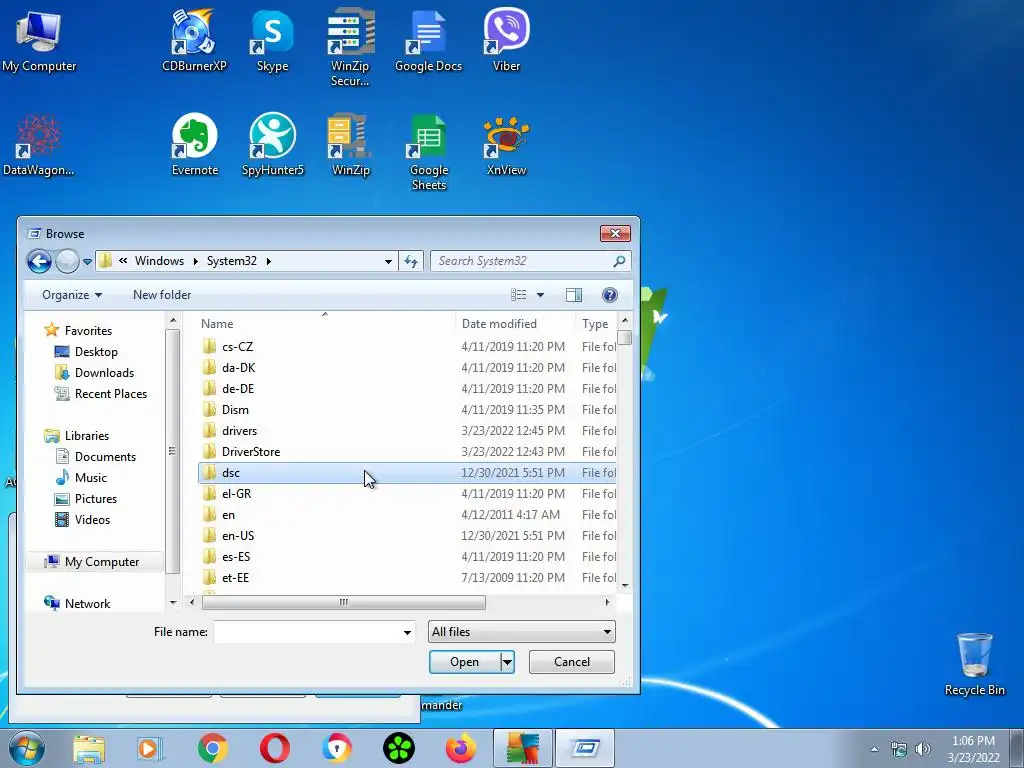Click the horizontal scrollbar thumb
The image size is (1024, 768).
coord(344,603)
